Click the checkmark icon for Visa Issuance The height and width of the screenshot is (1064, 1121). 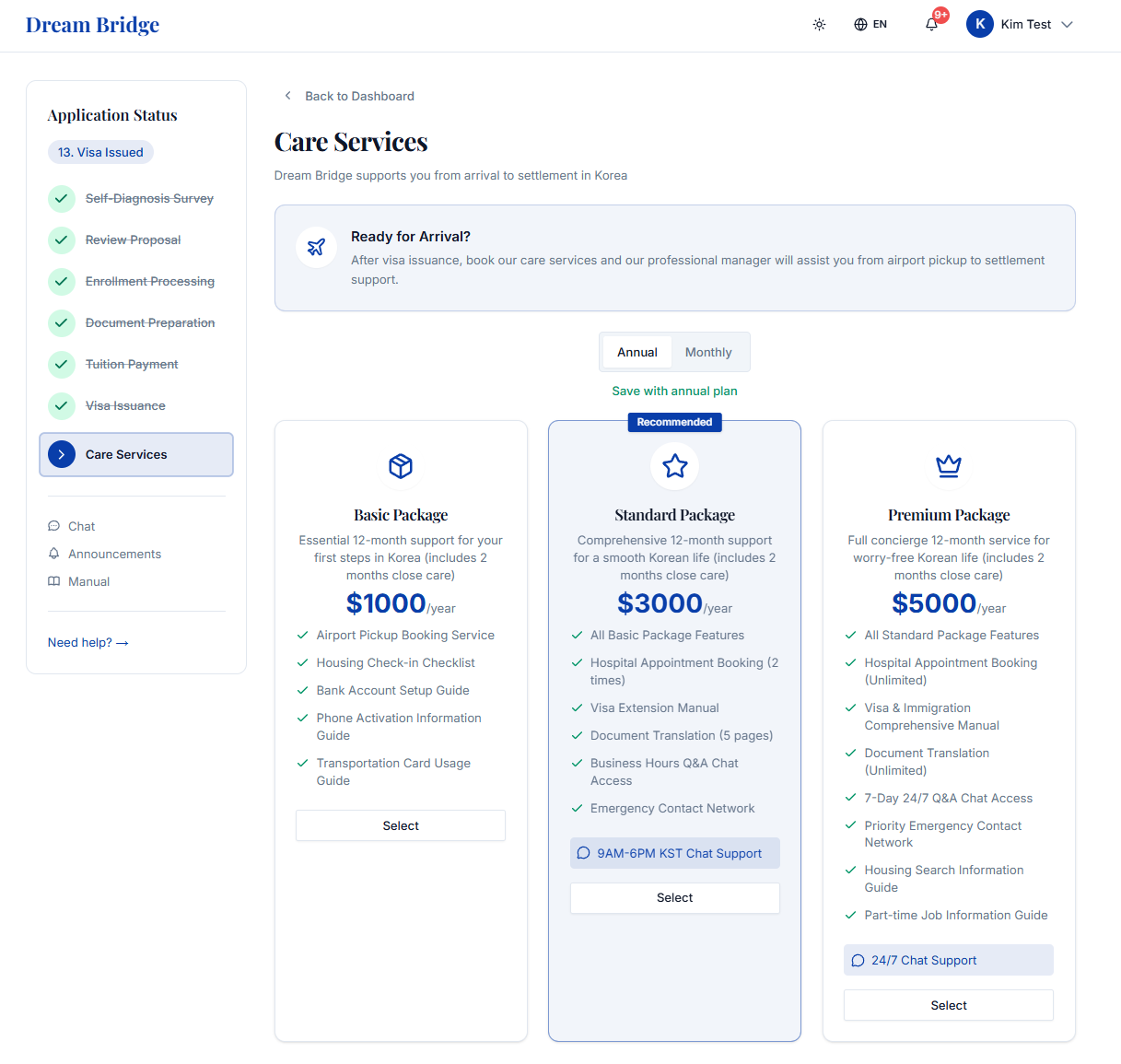click(62, 405)
